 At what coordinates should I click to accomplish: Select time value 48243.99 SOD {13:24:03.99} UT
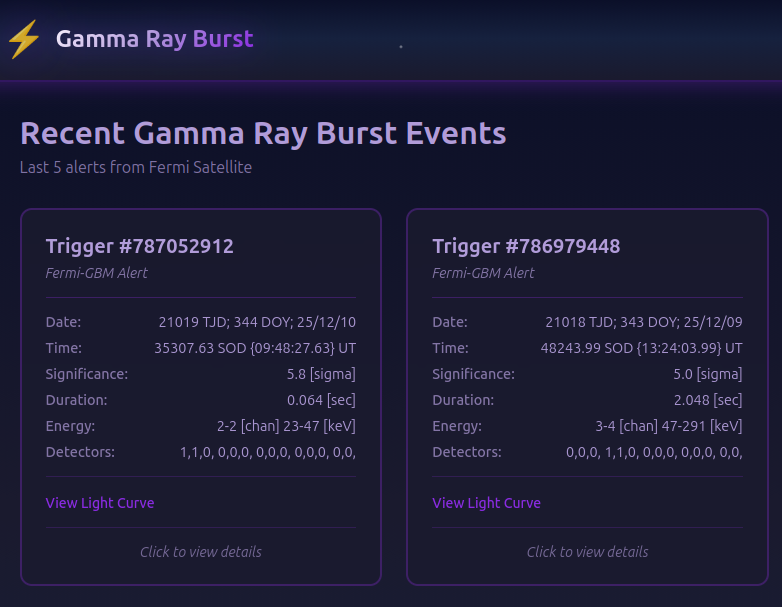[641, 348]
